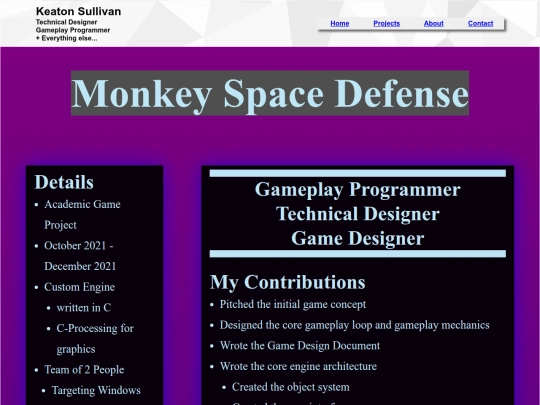Select the 'October 2021 - December 2021' item
Image resolution: width=540 pixels, height=405 pixels.
80,256
